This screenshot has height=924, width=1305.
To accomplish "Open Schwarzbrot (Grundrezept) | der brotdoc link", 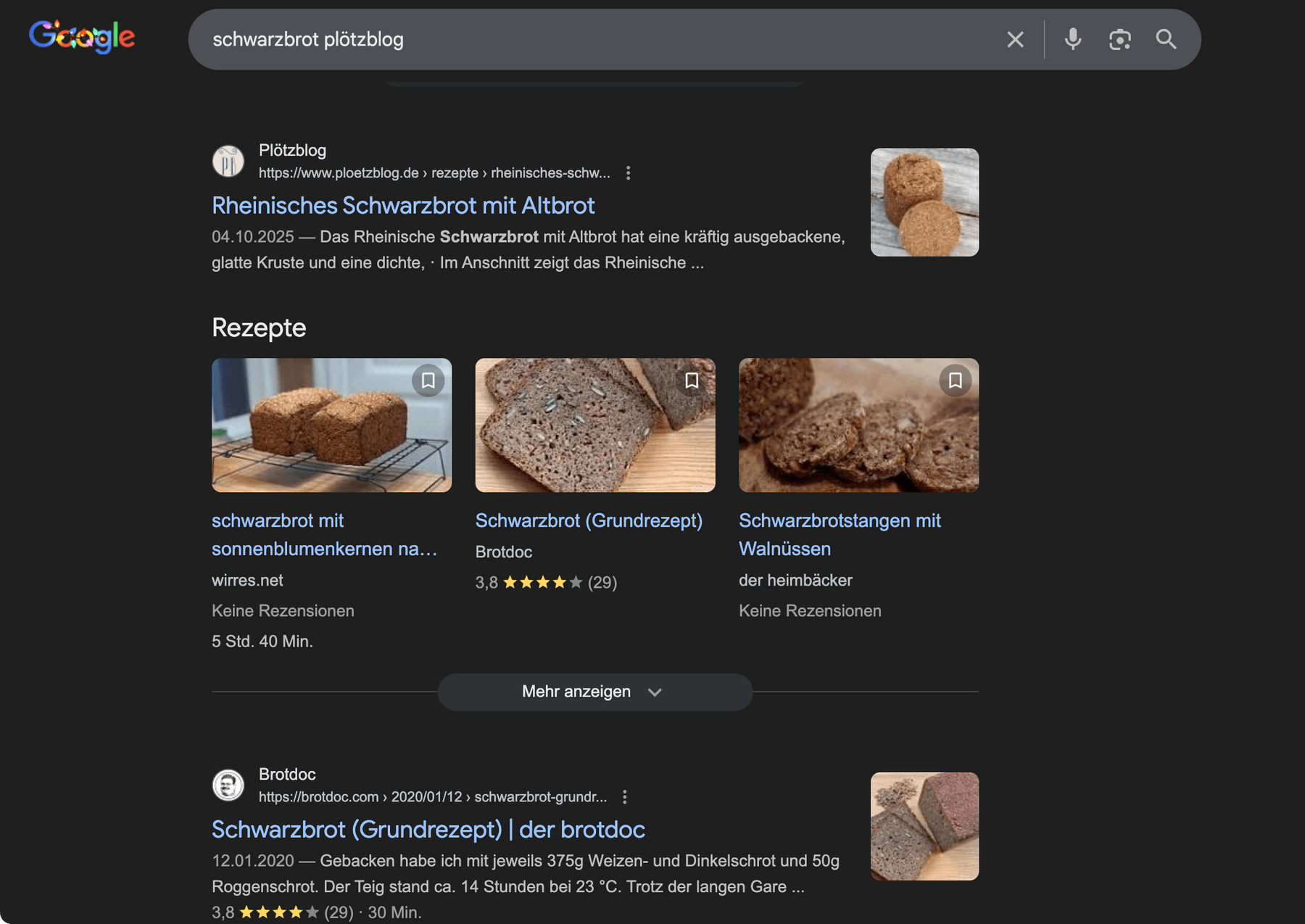I will (x=428, y=830).
